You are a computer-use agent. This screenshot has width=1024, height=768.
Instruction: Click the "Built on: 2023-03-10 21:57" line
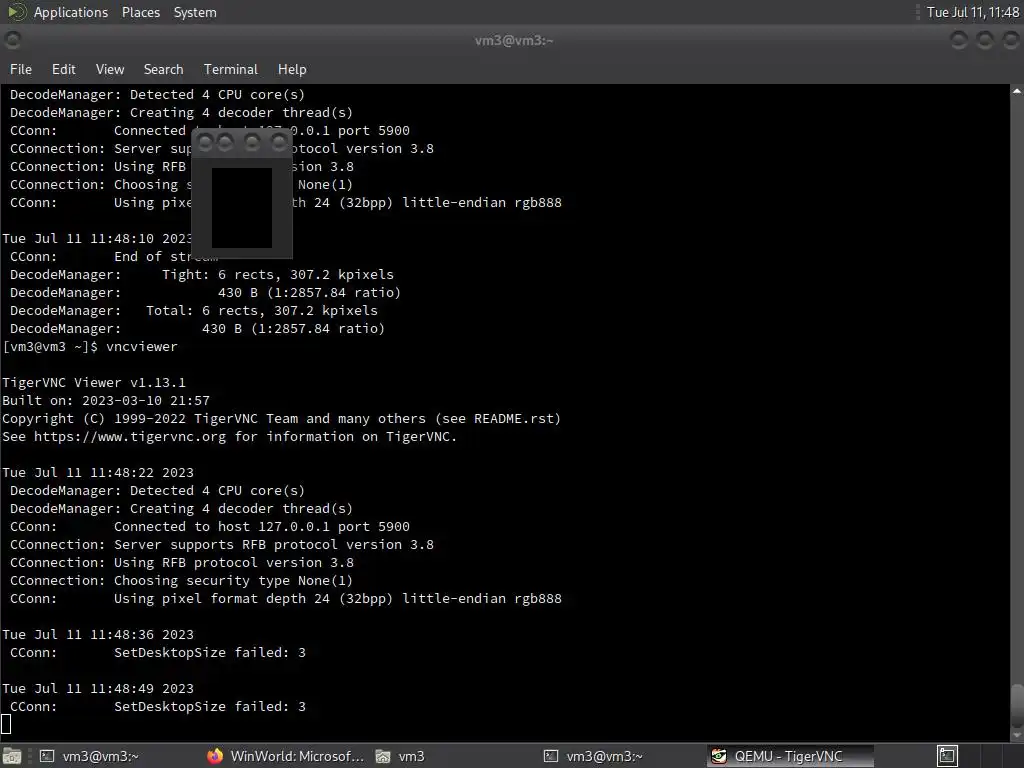click(x=106, y=400)
